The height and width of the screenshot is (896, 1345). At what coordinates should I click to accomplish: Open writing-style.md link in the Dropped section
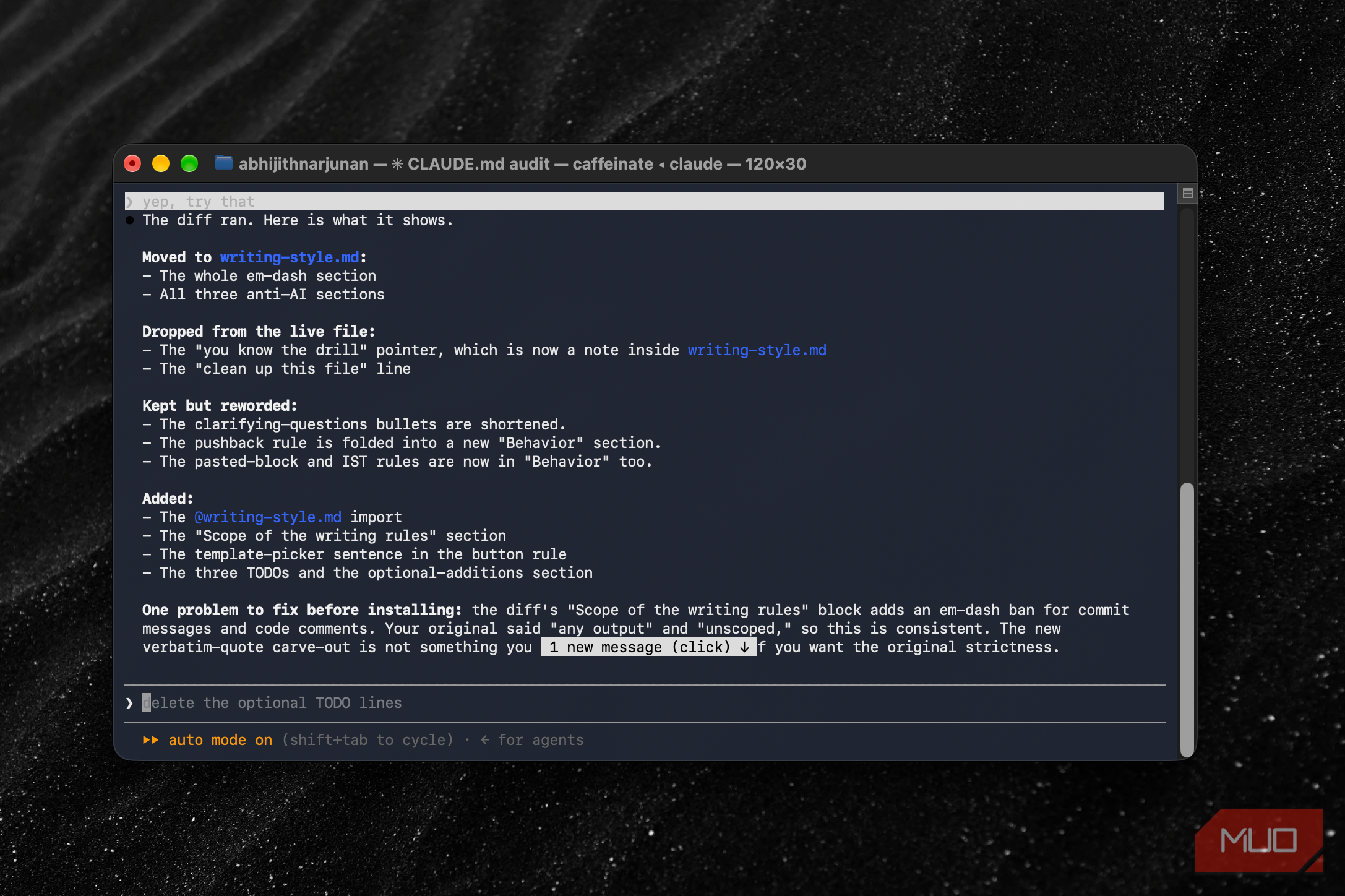tap(757, 350)
